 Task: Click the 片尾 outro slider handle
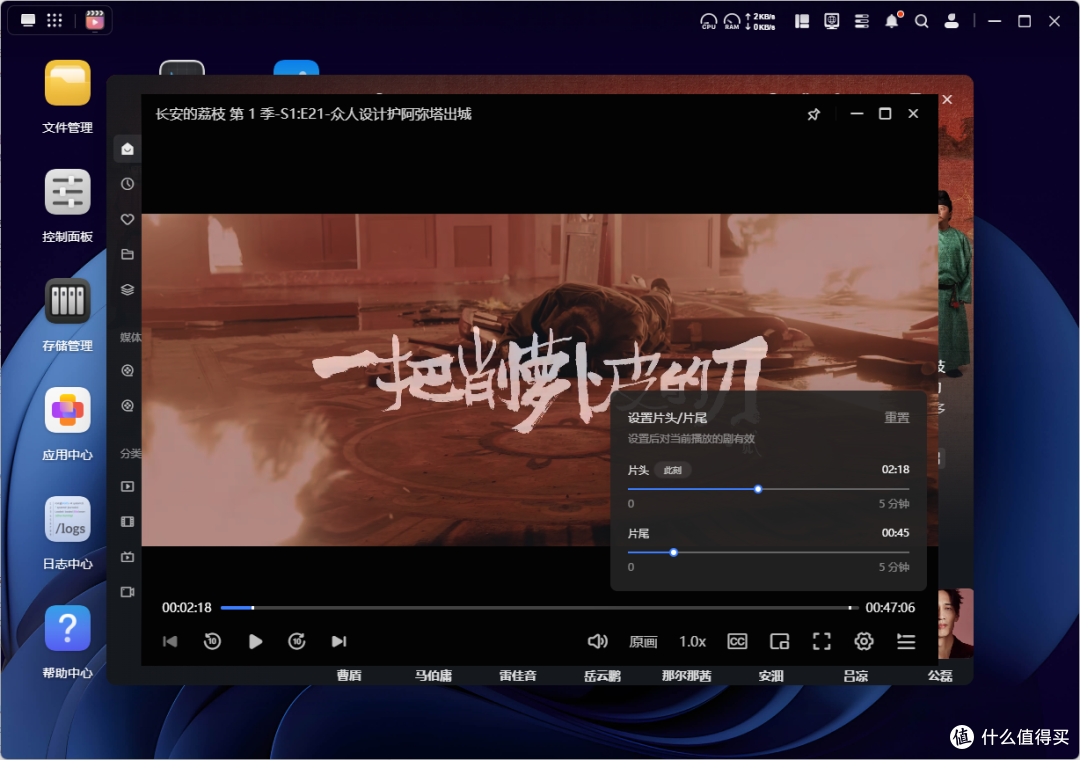pos(674,553)
